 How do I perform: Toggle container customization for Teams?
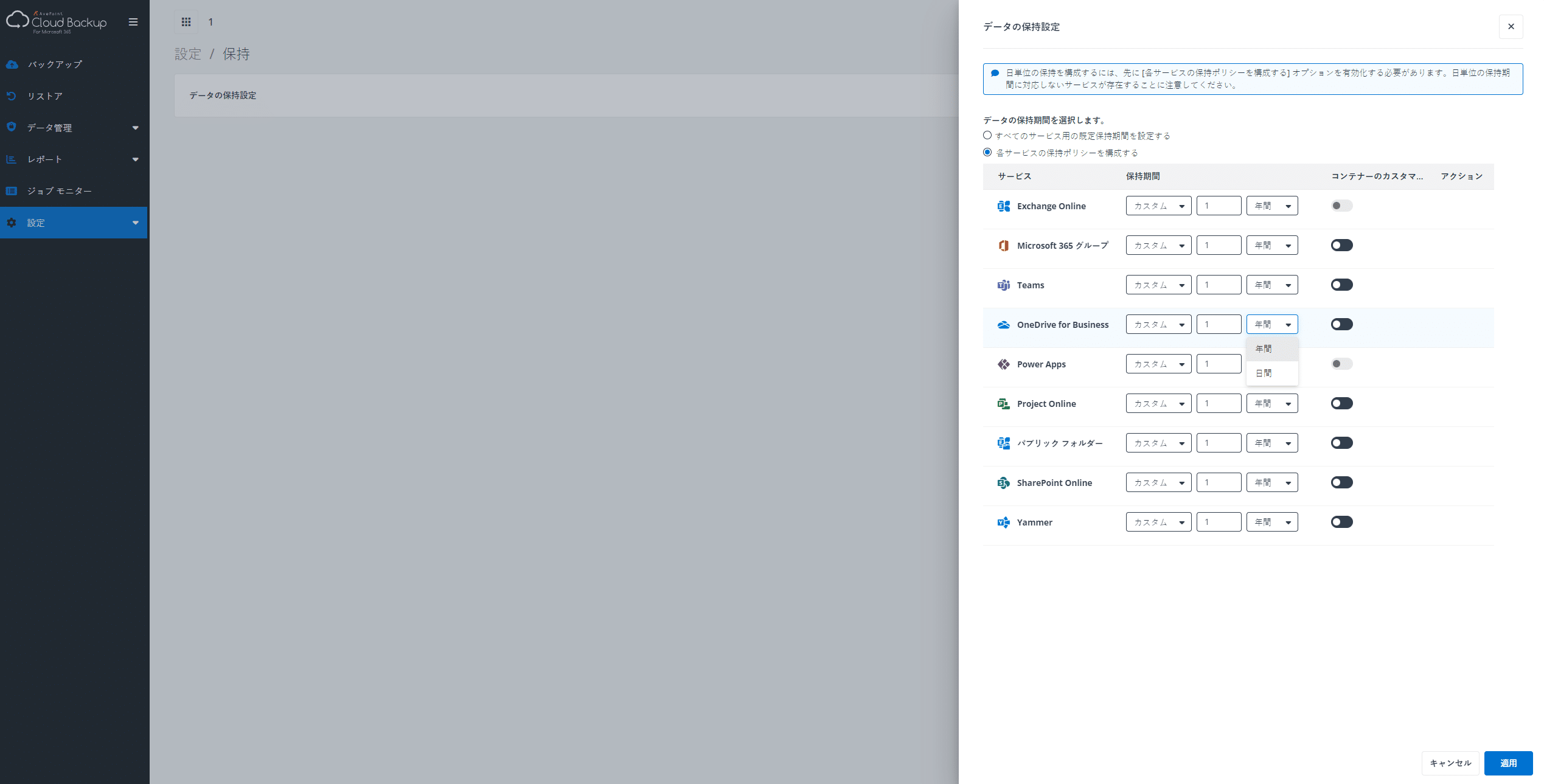pyautogui.click(x=1341, y=285)
